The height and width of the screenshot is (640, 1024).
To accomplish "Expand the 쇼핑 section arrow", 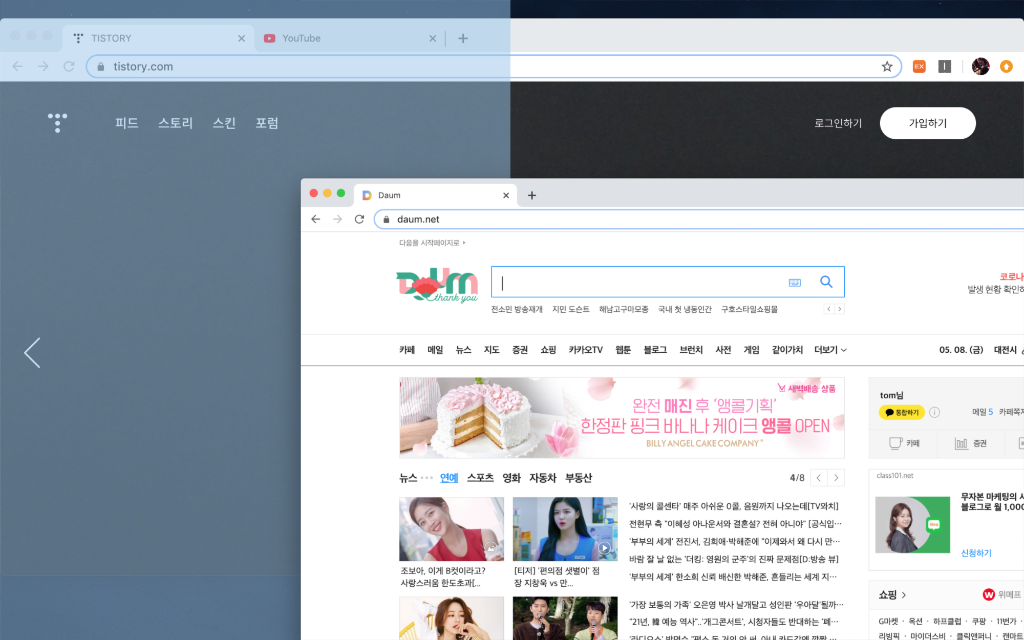I will [x=904, y=595].
